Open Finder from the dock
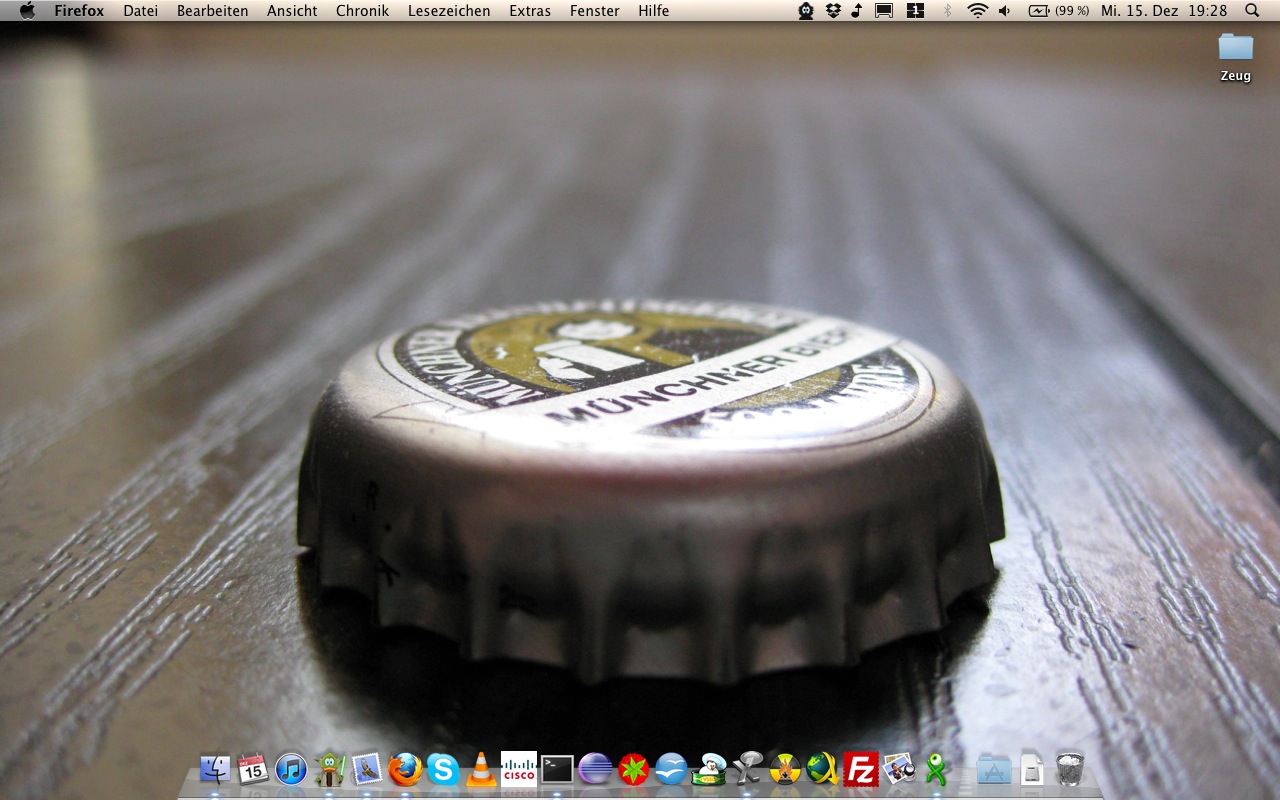Image resolution: width=1280 pixels, height=800 pixels. point(215,769)
